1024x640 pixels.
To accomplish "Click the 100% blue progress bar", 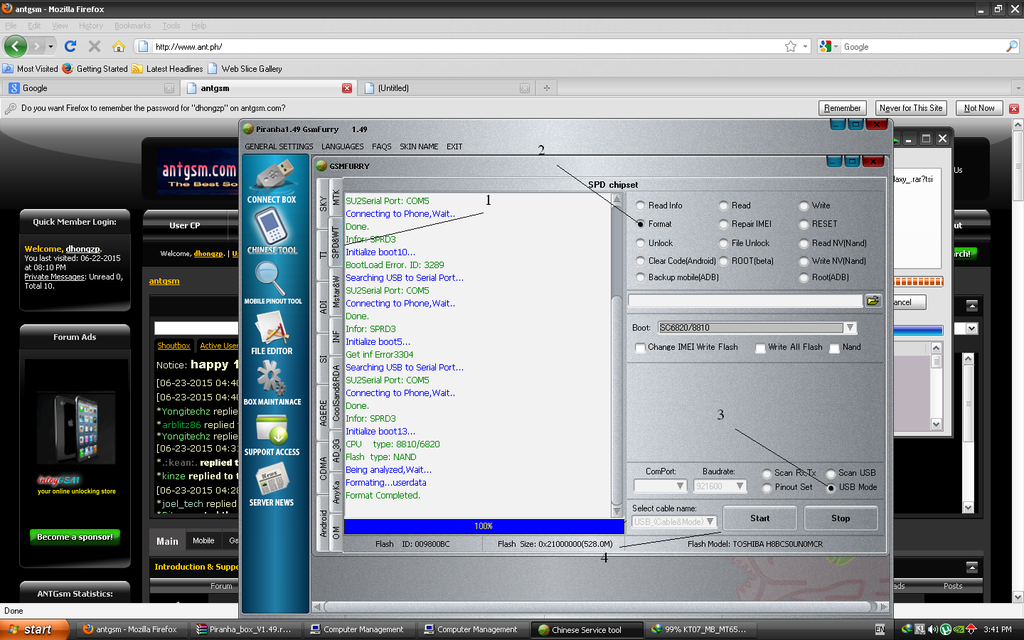I will click(483, 525).
